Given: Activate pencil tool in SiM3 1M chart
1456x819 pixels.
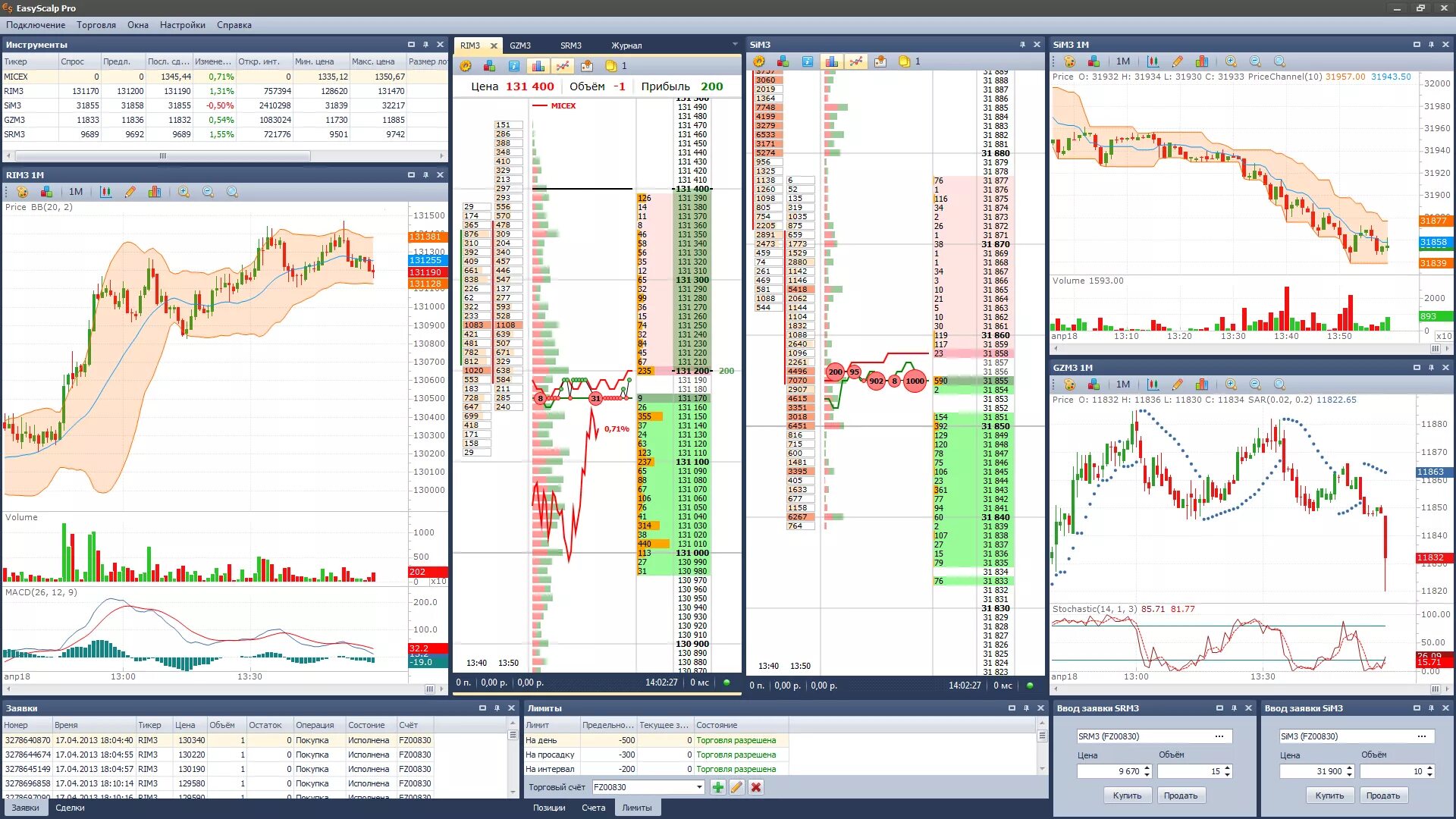Looking at the screenshot, I should 1178,61.
